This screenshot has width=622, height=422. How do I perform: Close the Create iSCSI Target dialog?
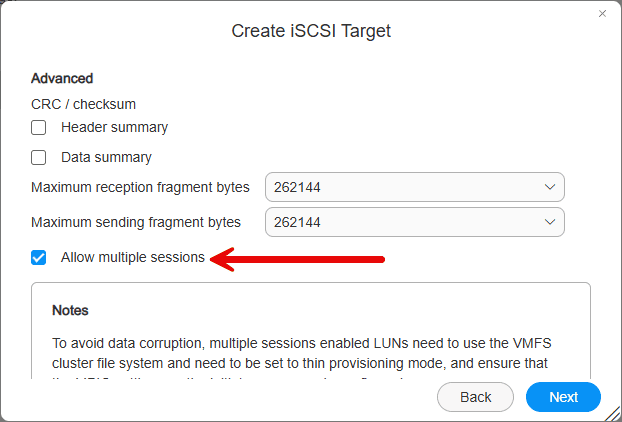click(x=602, y=13)
